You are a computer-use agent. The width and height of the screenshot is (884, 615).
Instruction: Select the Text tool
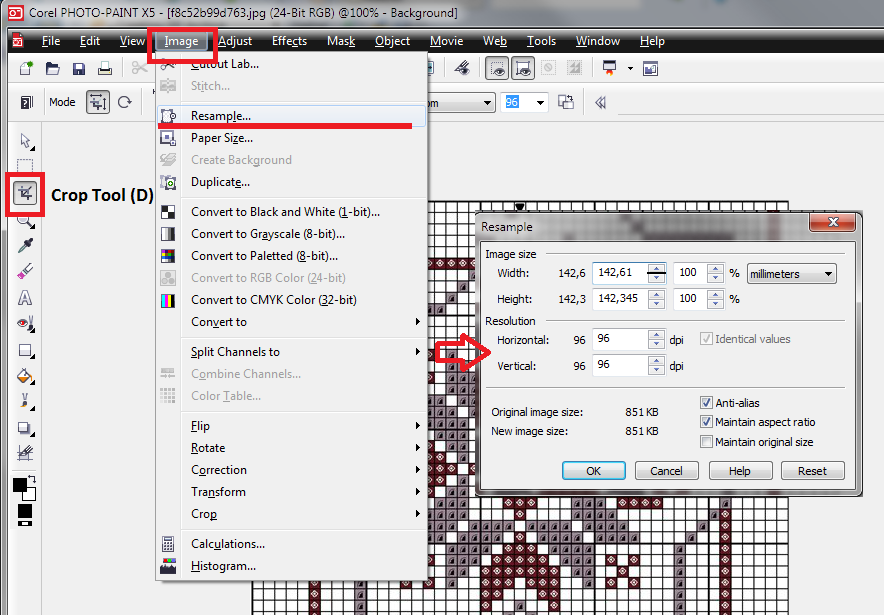coord(26,298)
